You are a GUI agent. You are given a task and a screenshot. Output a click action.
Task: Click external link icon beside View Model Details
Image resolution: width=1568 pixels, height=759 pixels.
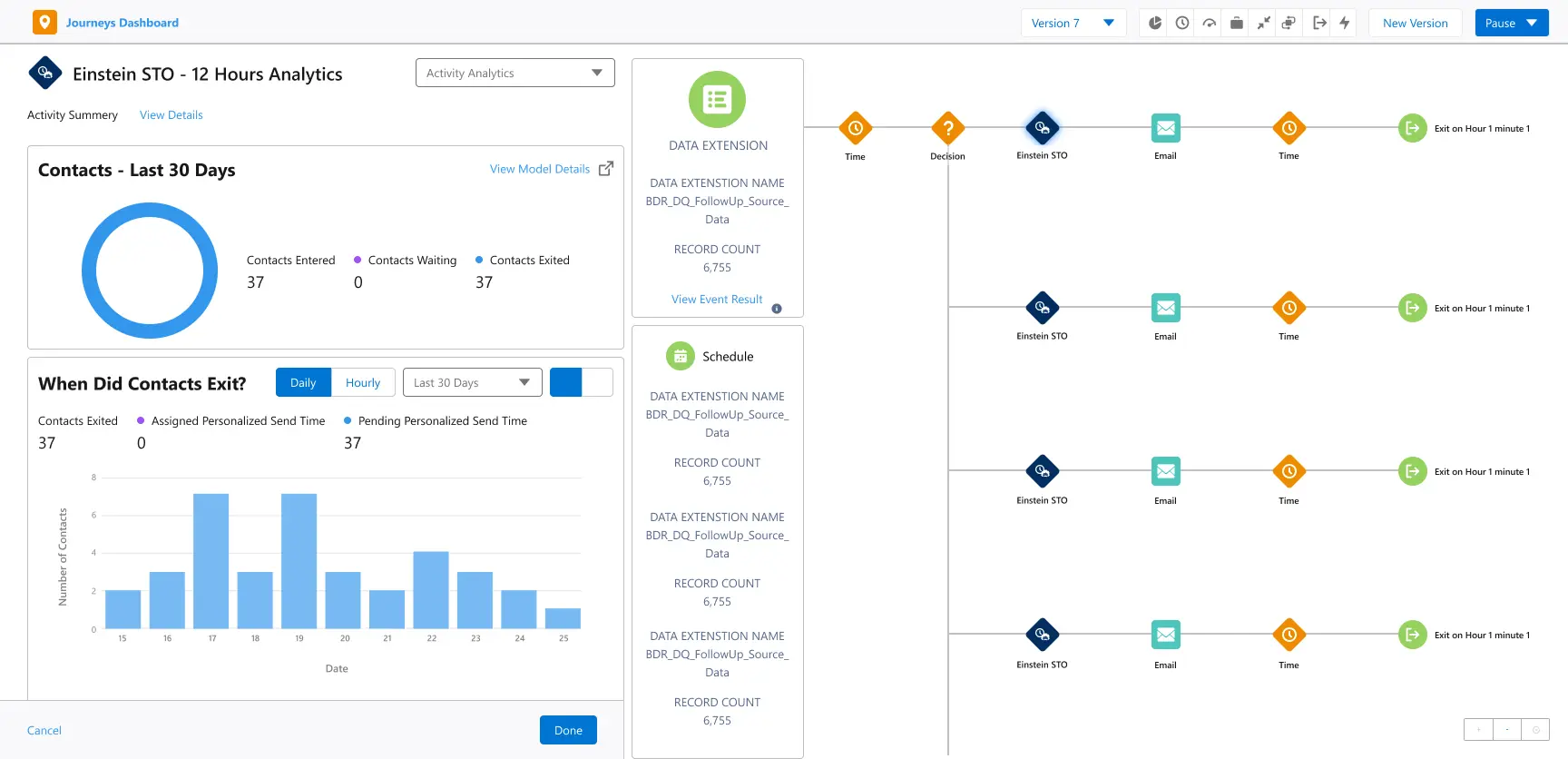tap(606, 168)
